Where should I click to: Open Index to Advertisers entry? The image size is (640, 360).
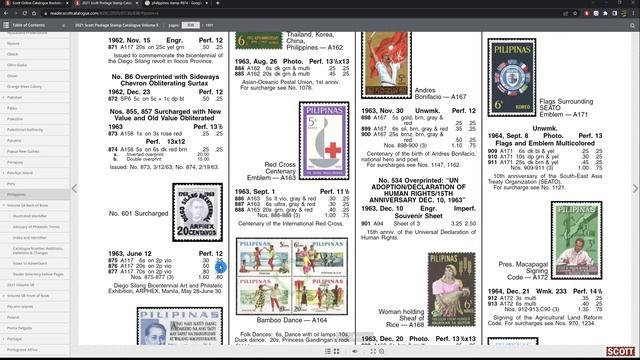pos(30,263)
